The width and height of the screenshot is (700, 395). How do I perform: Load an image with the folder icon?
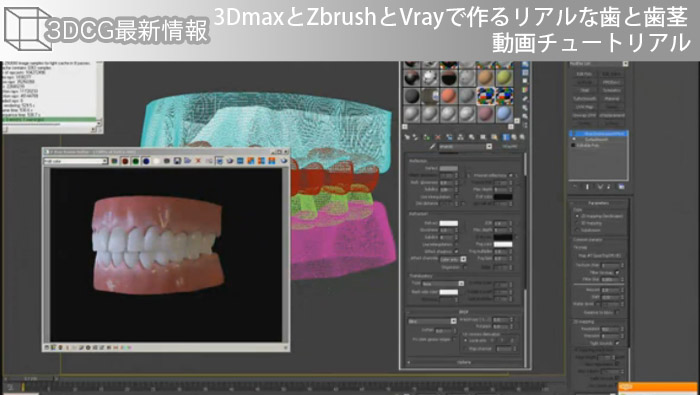[x=188, y=161]
